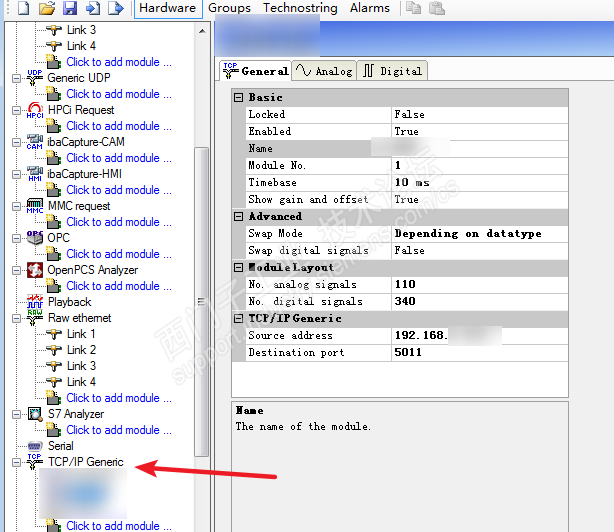Open the Technostring tab
The image size is (614, 532).
300,8
